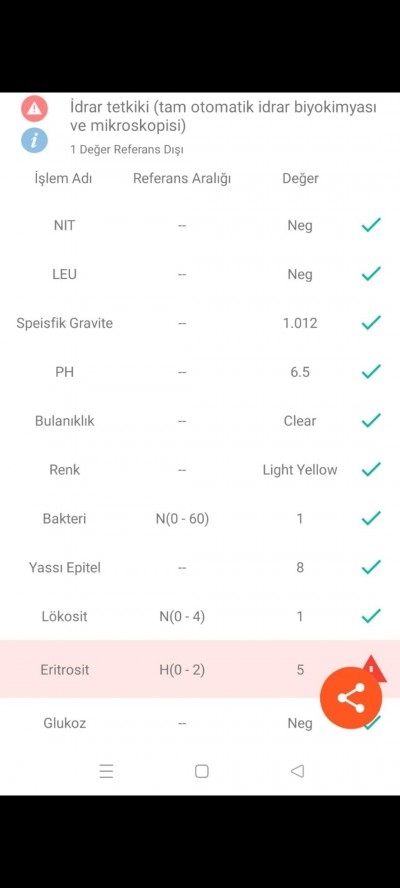Tap the checkmark in the Lökosit row
Image resolution: width=400 pixels, height=888 pixels.
(371, 616)
